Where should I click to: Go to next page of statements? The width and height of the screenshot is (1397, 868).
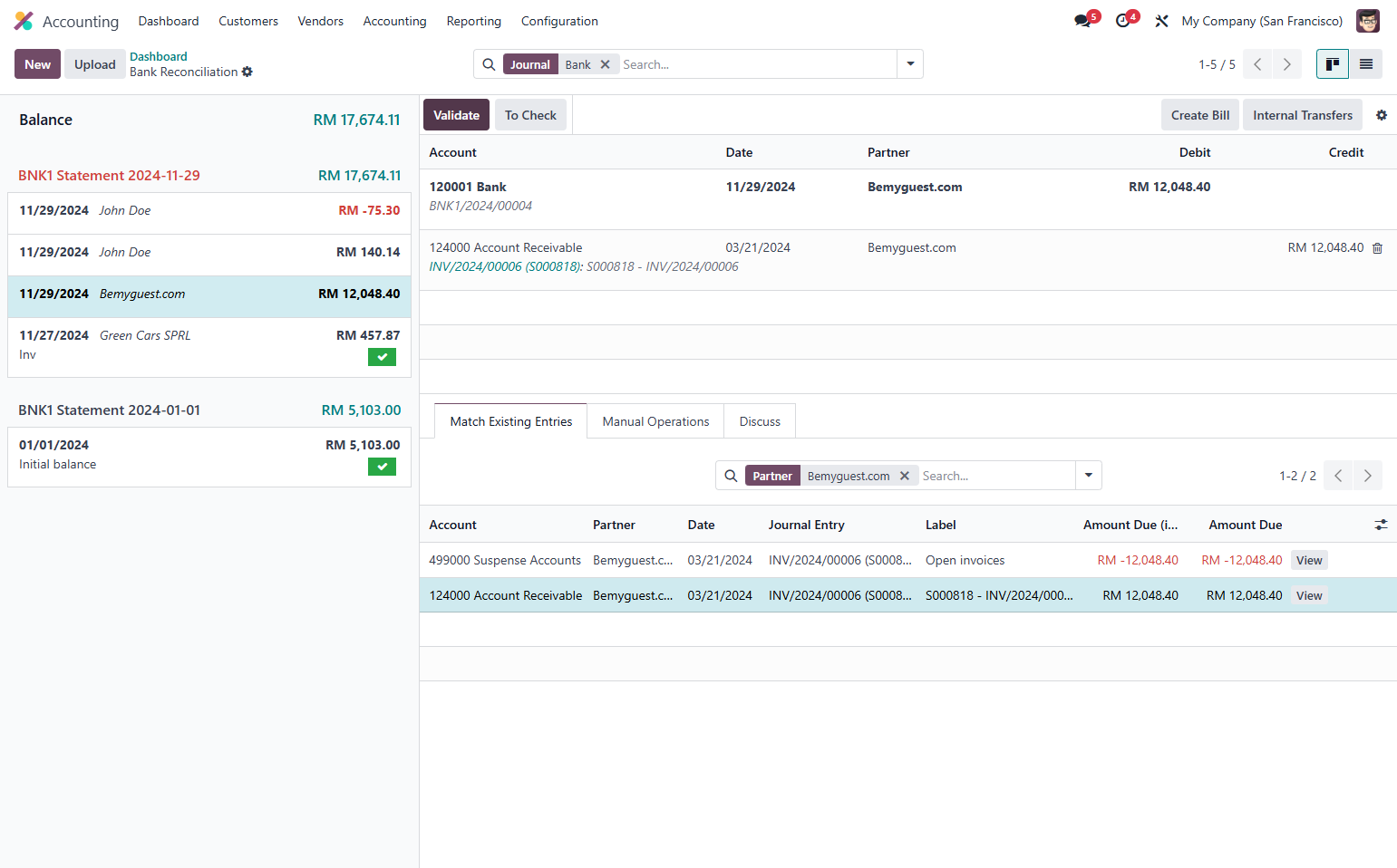pos(1286,64)
